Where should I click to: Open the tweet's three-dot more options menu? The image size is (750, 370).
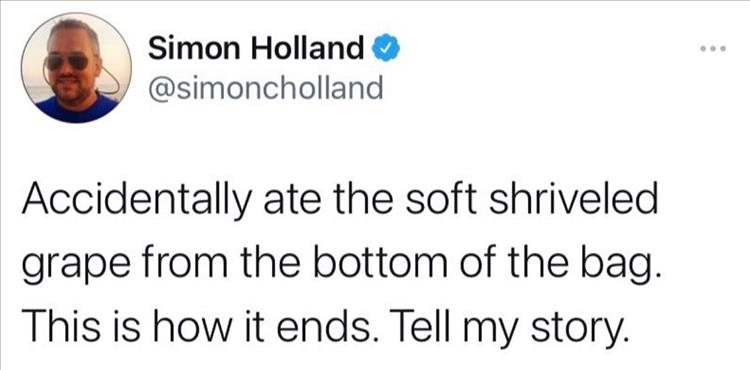(713, 48)
